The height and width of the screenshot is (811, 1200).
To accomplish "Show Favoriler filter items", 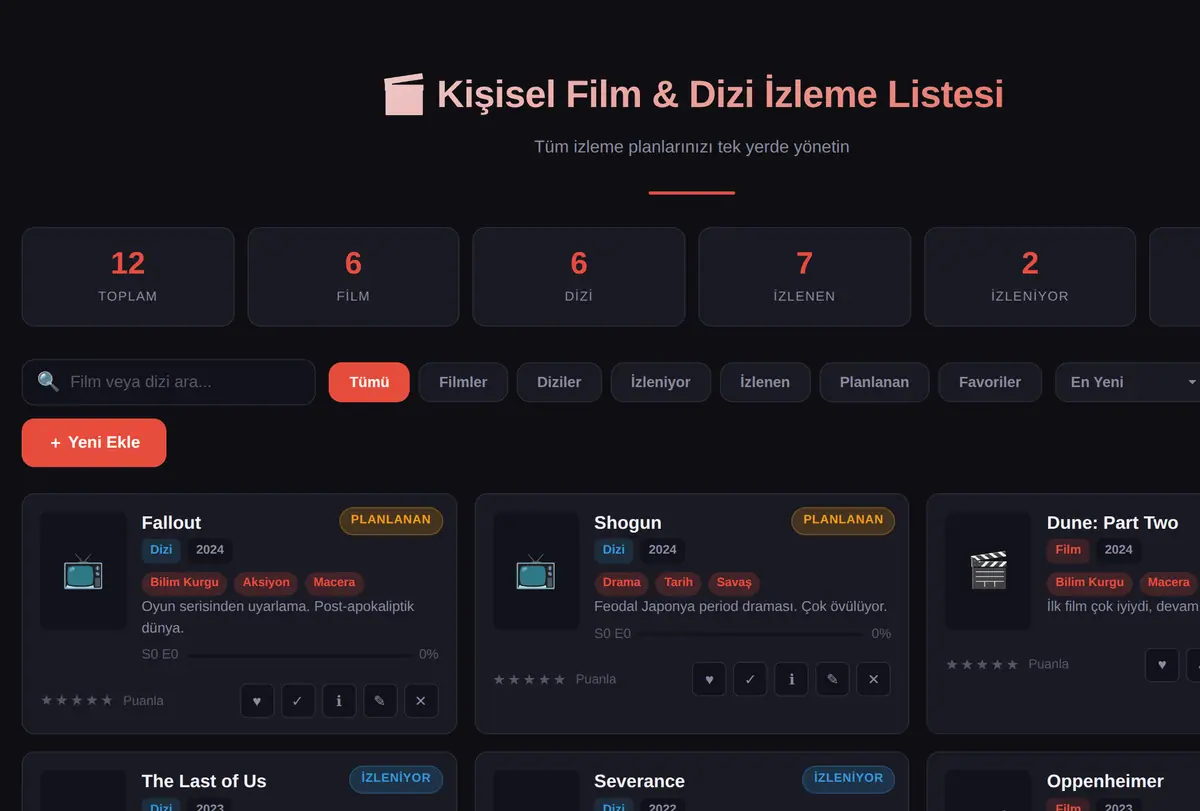I will [x=990, y=382].
